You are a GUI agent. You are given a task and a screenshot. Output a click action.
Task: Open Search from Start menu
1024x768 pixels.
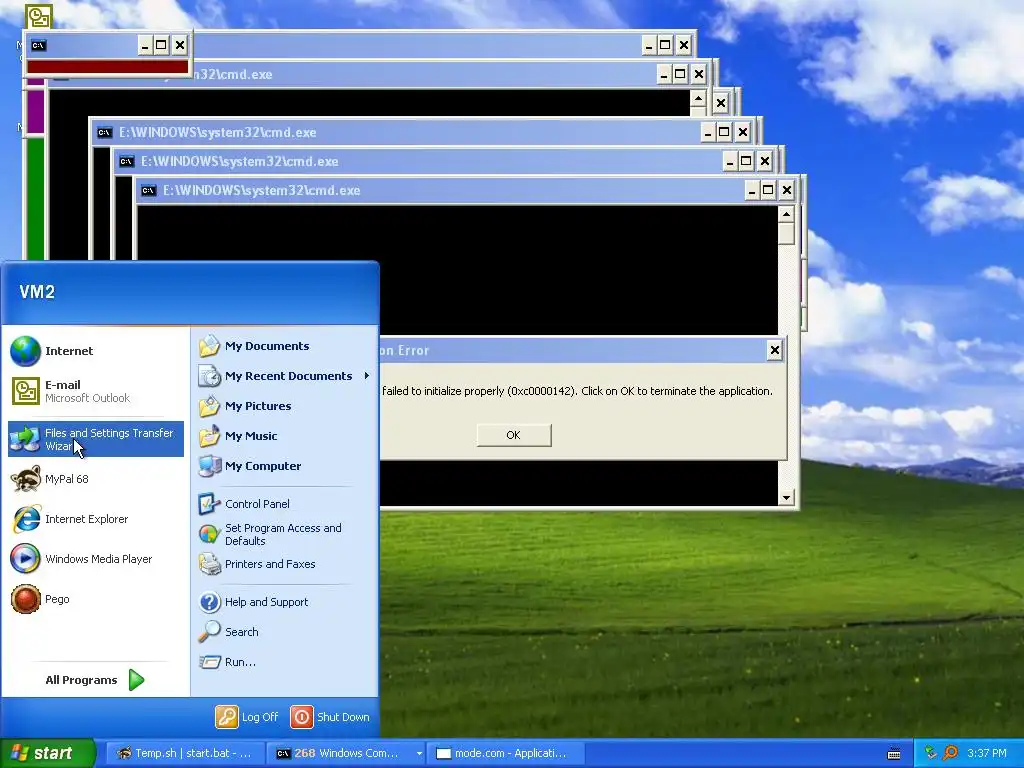point(284,632)
